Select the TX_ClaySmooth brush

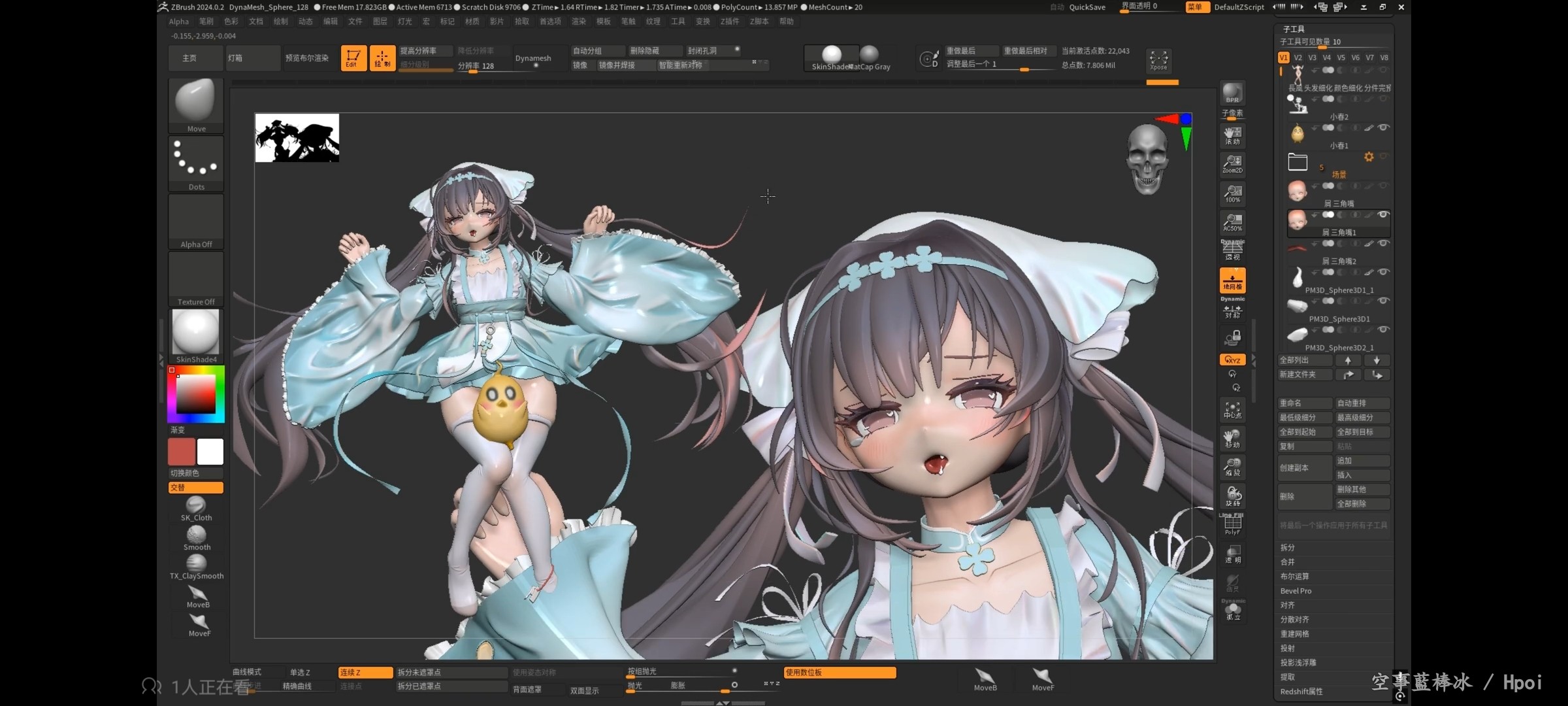coord(197,567)
